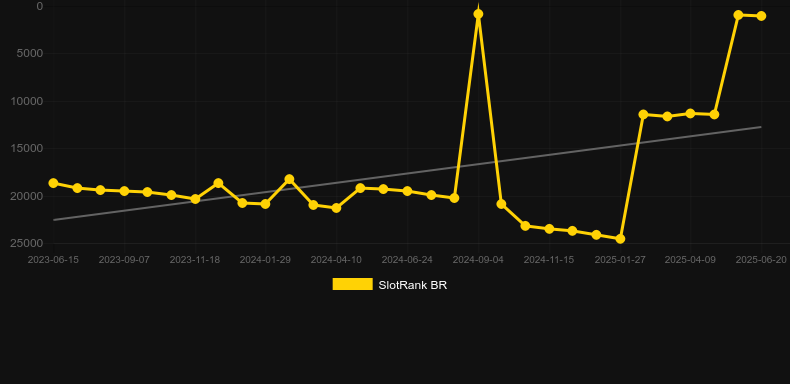Viewport: 790px width, 384px height.
Task: Click the x-axis label 2023-06-15
Action: pyautogui.click(x=53, y=260)
